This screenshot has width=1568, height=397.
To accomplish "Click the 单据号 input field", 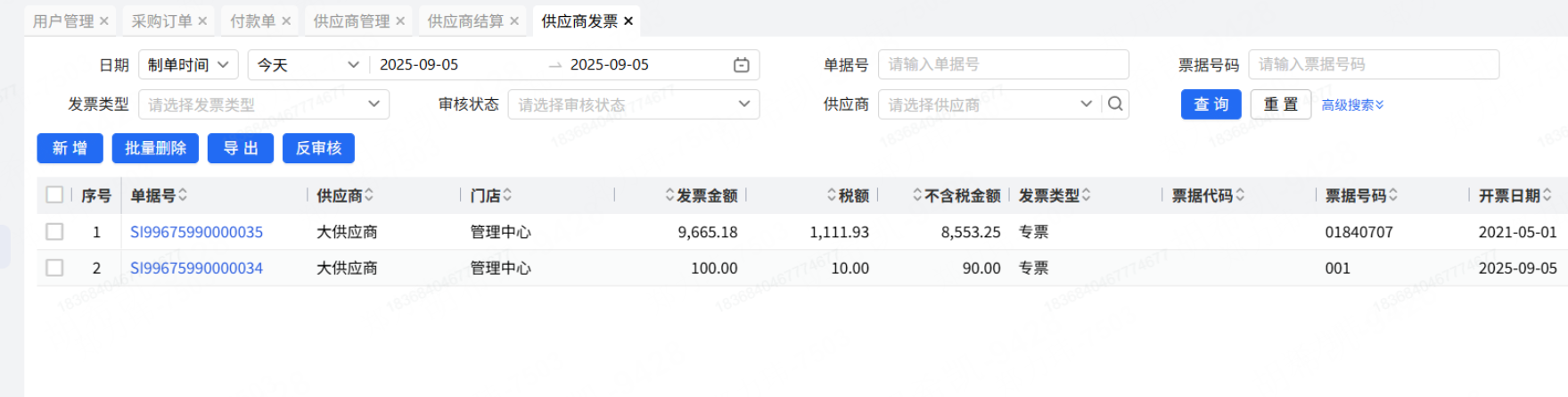I will click(x=1003, y=65).
